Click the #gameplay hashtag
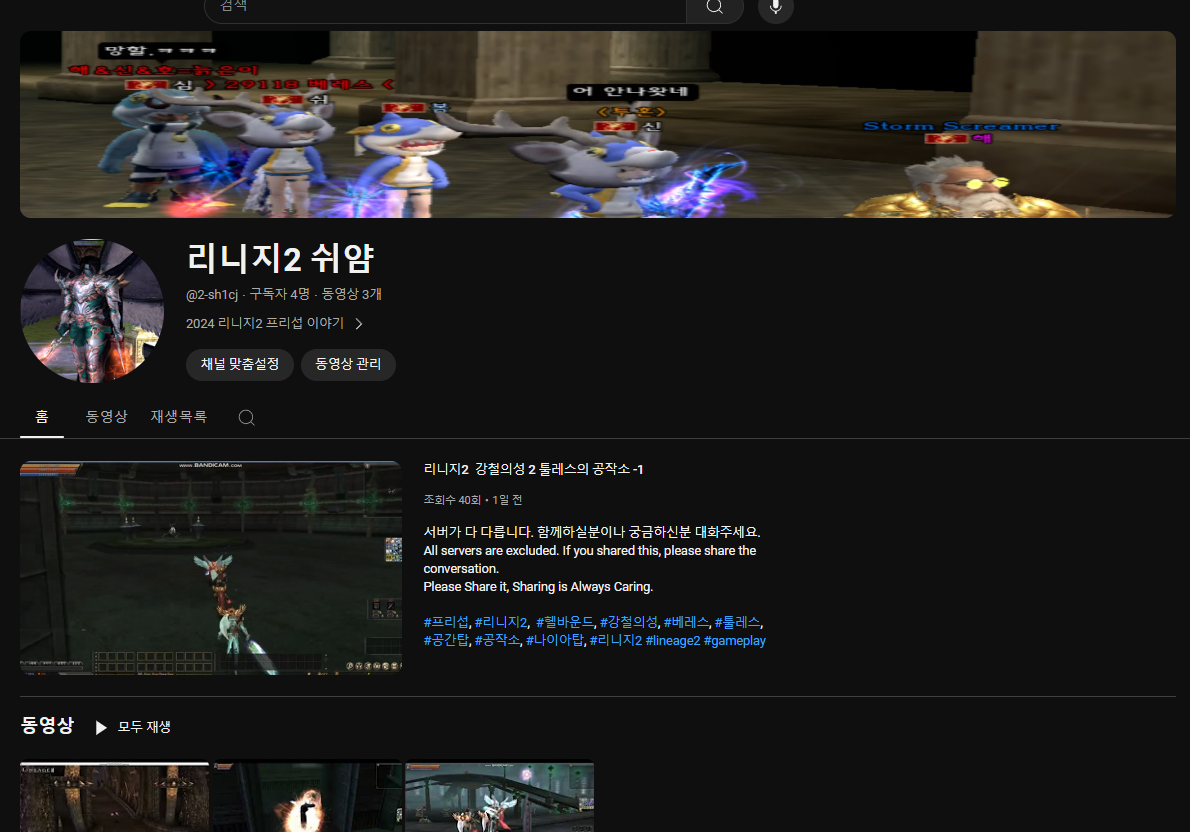Screen dimensions: 1190x832 coord(735,641)
